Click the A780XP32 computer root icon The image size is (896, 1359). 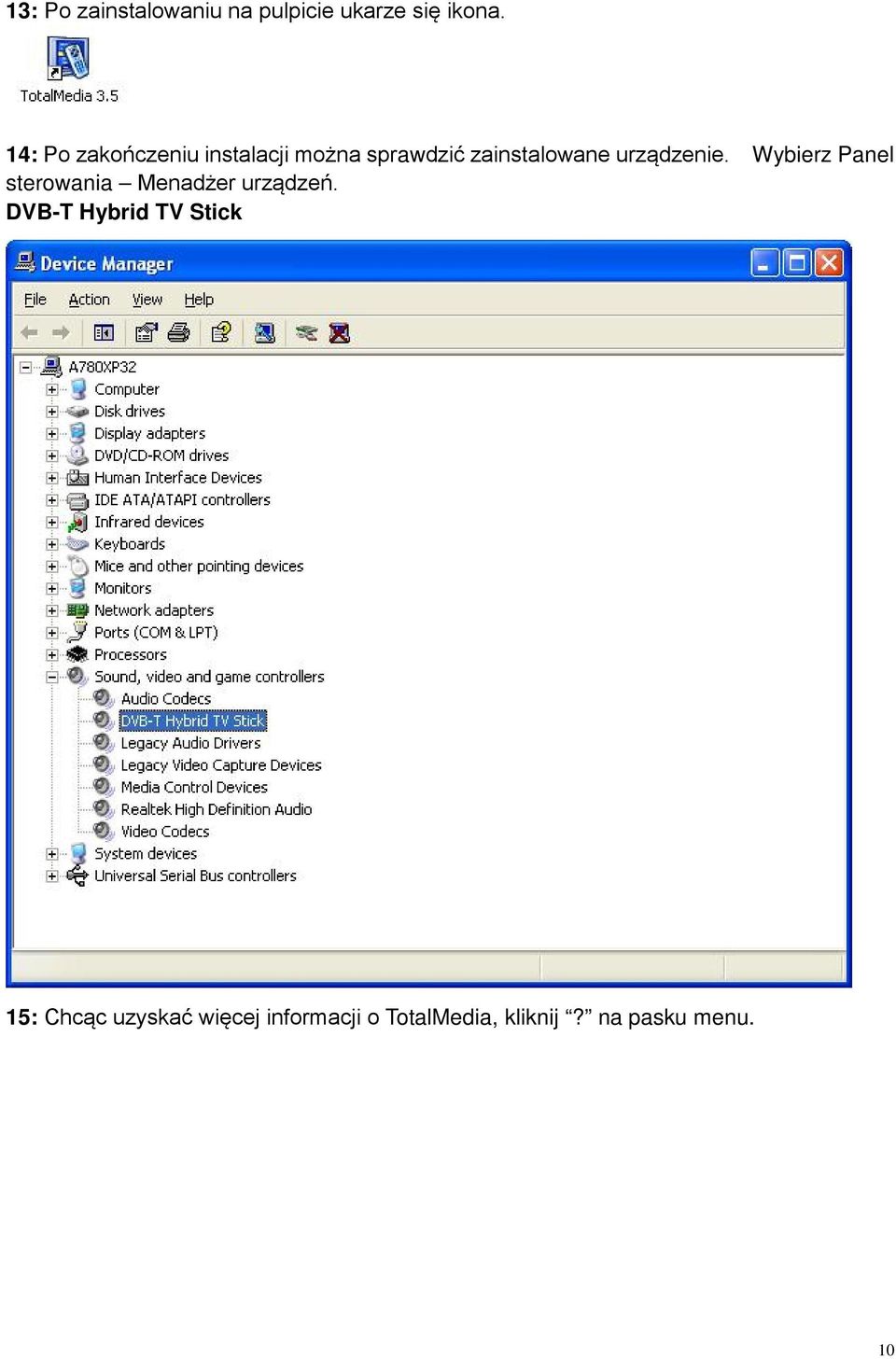pyautogui.click(x=52, y=367)
